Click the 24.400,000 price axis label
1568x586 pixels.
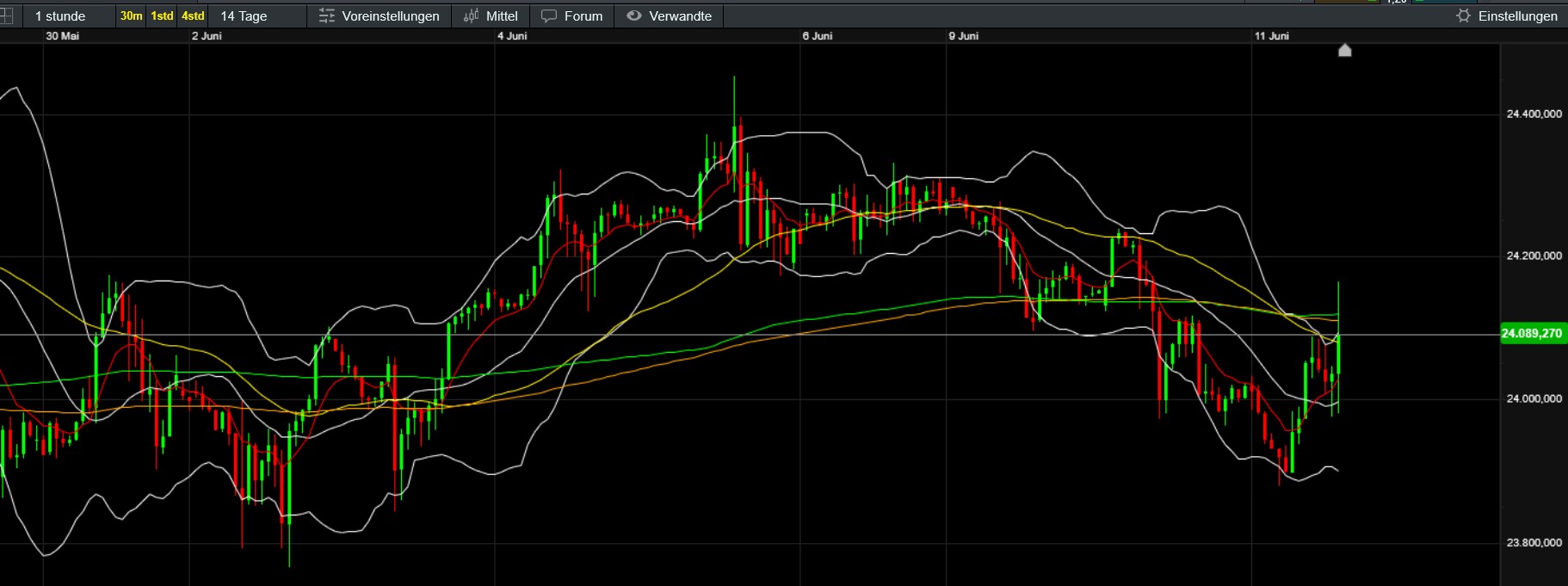tap(1534, 114)
